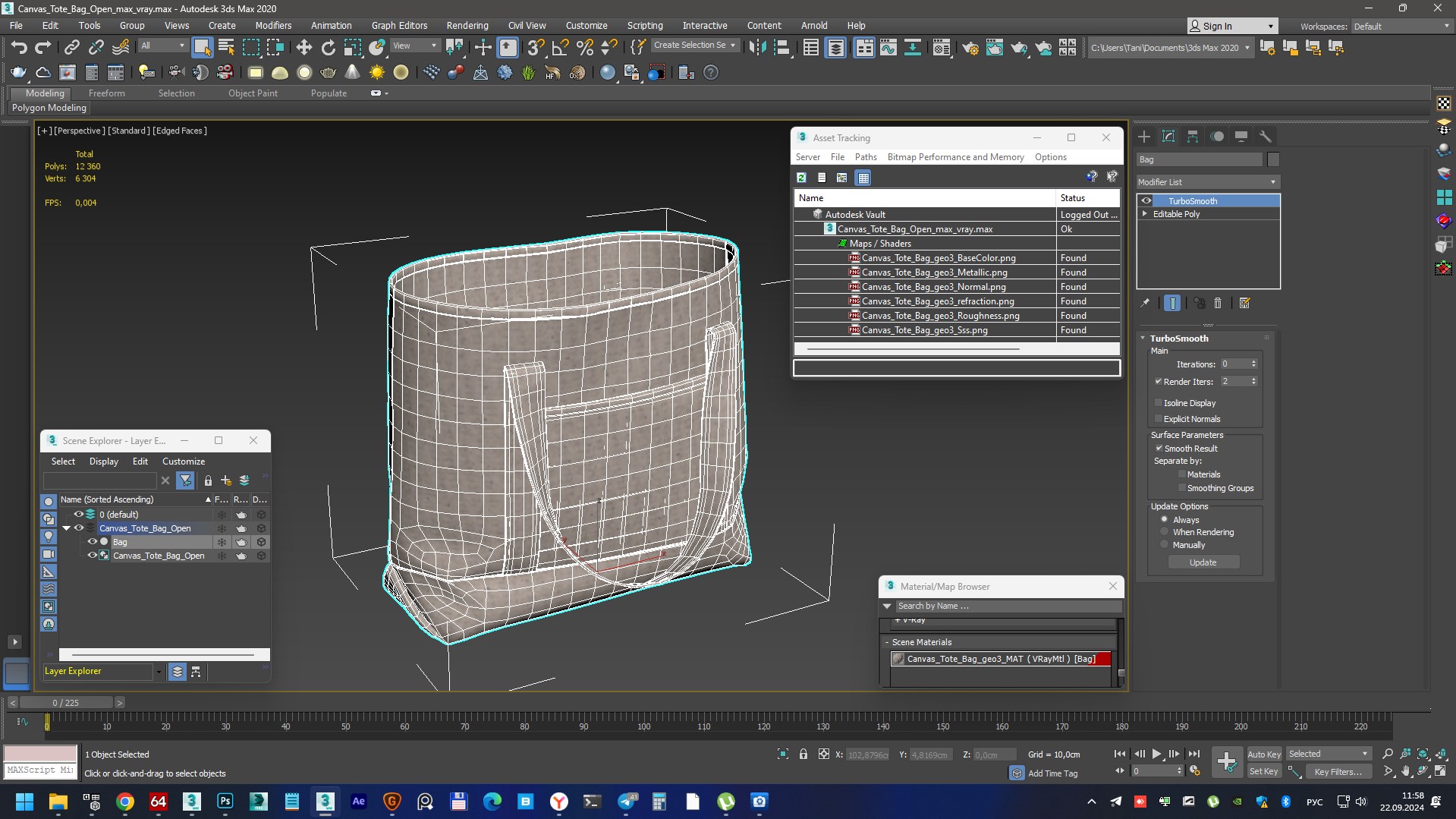Screen dimensions: 1456x819
Task: Open Scene Explorer Customize menu
Action: (x=184, y=461)
